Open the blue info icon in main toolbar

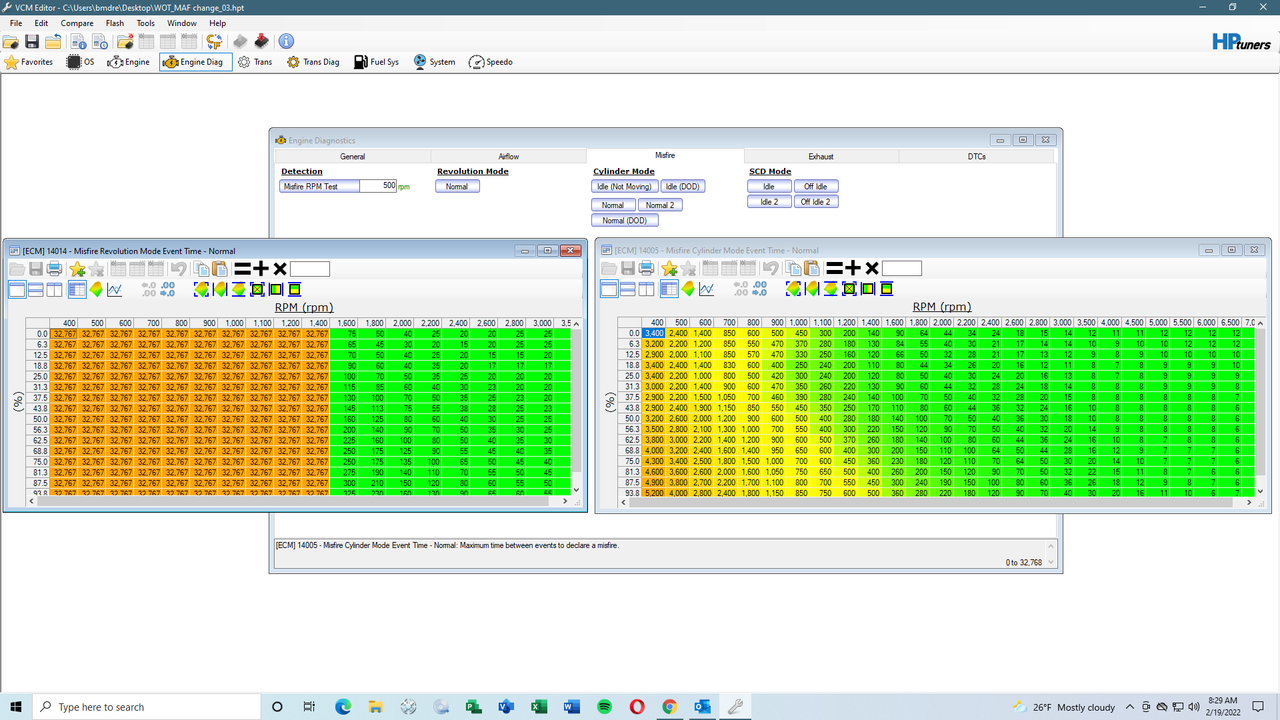[286, 41]
